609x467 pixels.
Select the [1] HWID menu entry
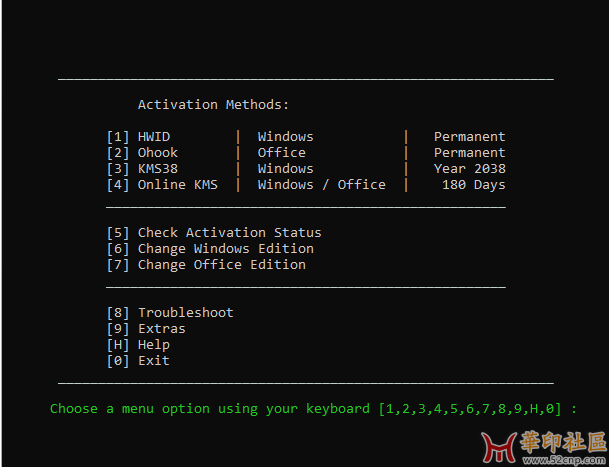click(138, 137)
